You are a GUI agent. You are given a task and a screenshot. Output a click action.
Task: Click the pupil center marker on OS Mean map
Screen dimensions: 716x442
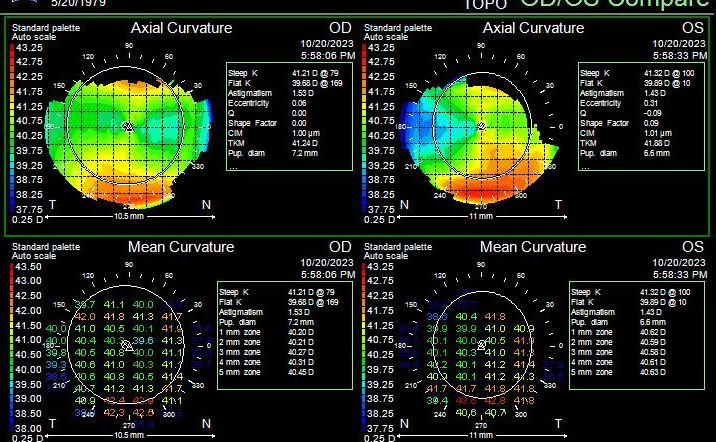tap(481, 346)
